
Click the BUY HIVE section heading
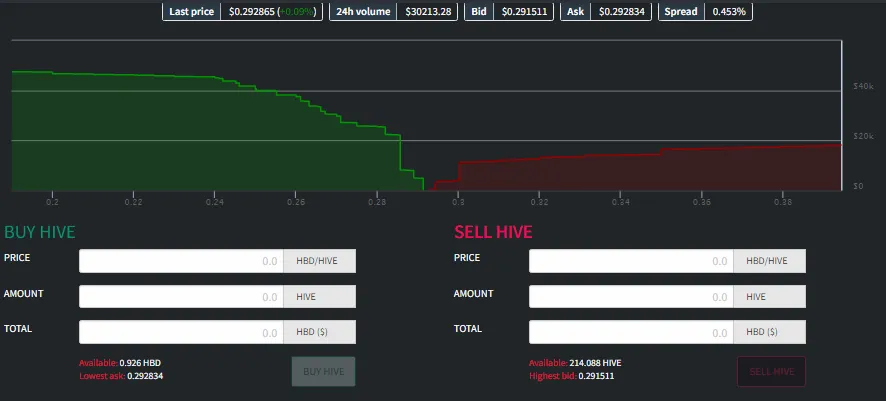40,232
